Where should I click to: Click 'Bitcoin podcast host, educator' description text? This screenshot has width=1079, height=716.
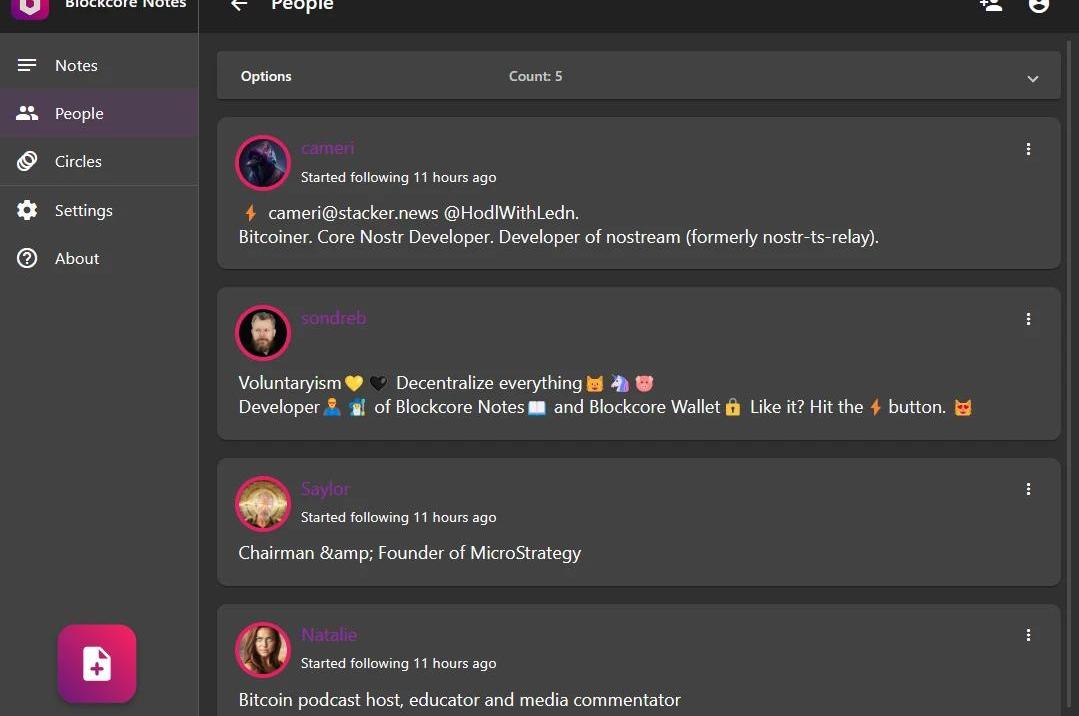coord(460,699)
